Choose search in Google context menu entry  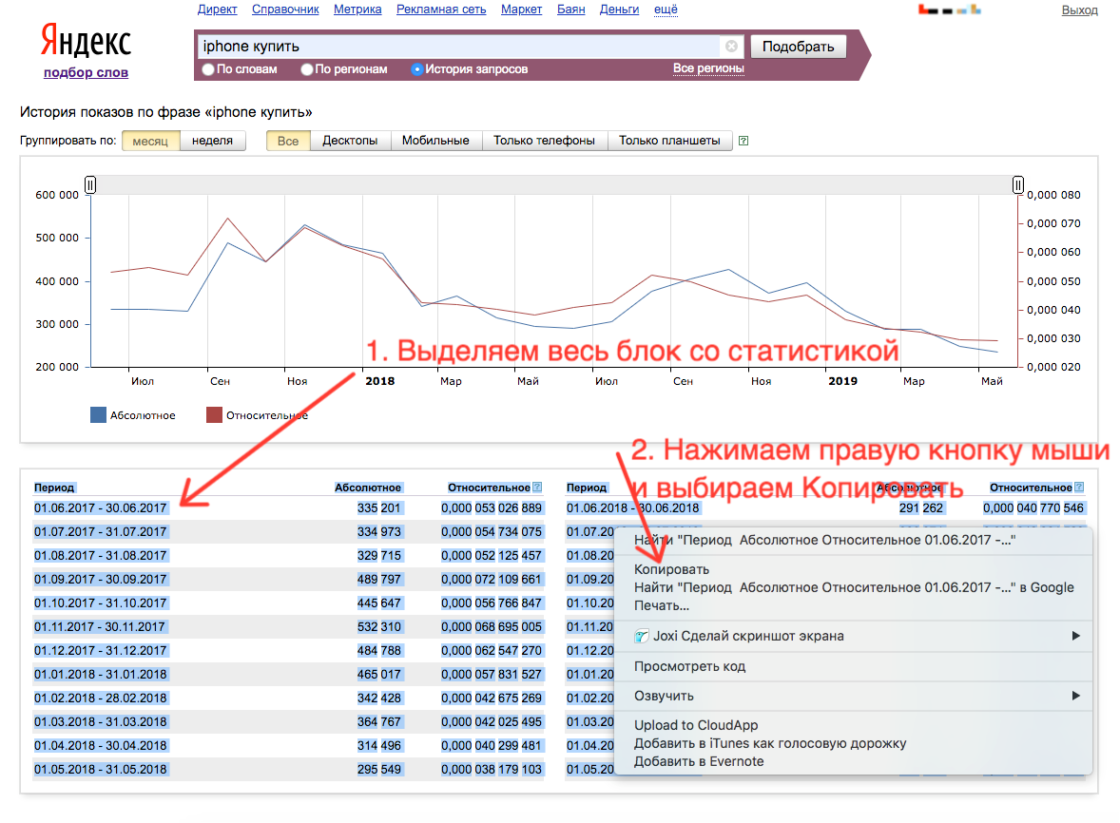pos(854,587)
